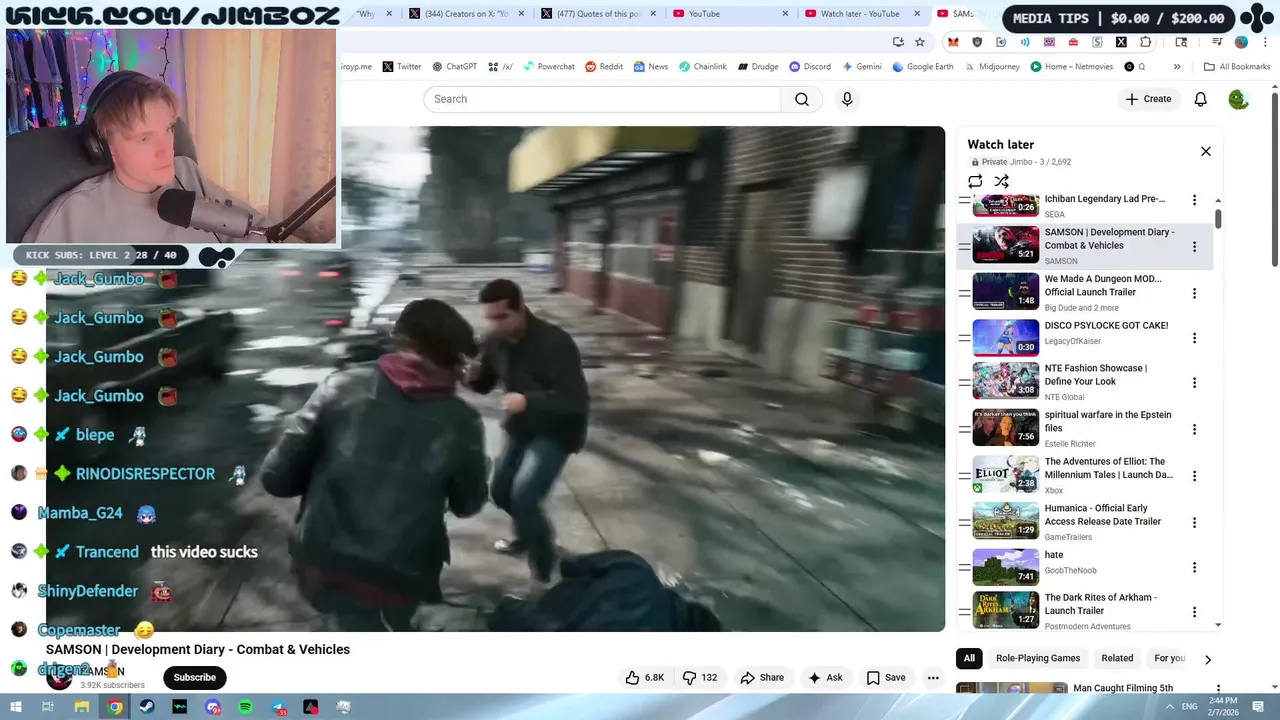Play the DISCO PSYLOCKE GOT CAKE thumbnail
The image size is (1280, 720).
[1006, 338]
